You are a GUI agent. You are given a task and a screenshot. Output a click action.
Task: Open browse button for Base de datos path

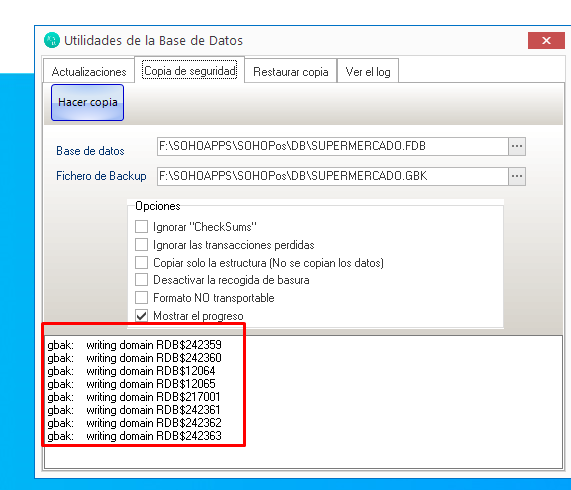[517, 146]
